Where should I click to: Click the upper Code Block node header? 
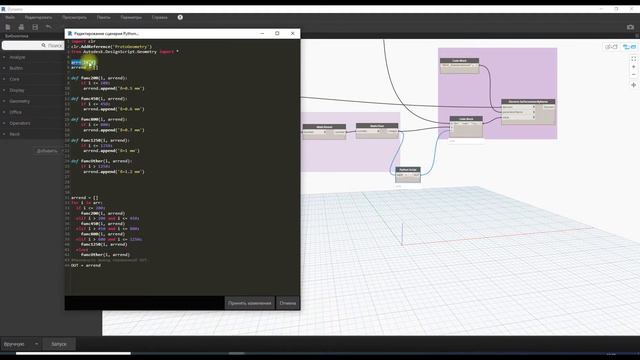(459, 60)
